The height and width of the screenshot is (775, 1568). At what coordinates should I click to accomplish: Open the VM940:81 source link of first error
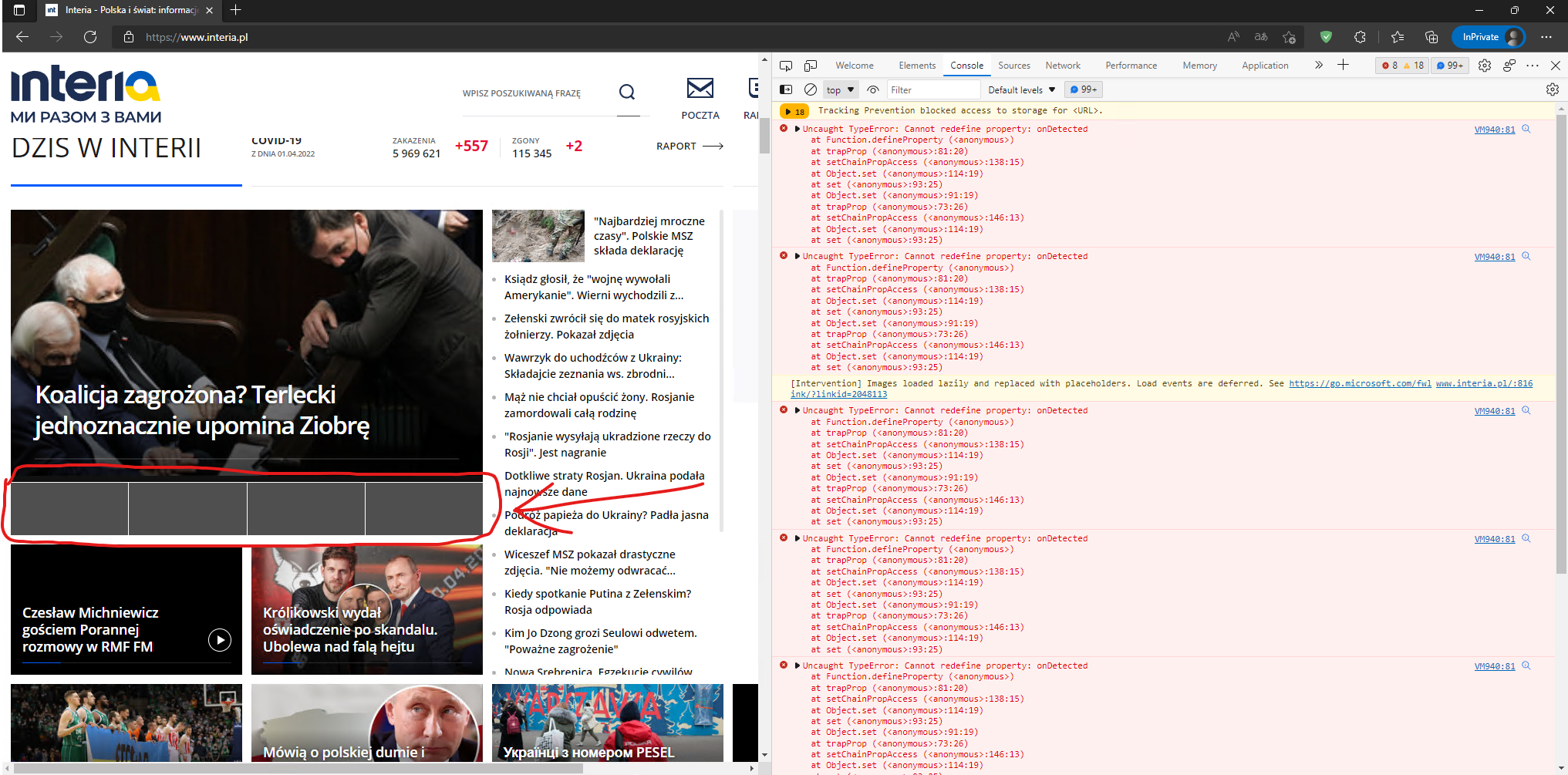point(1495,129)
